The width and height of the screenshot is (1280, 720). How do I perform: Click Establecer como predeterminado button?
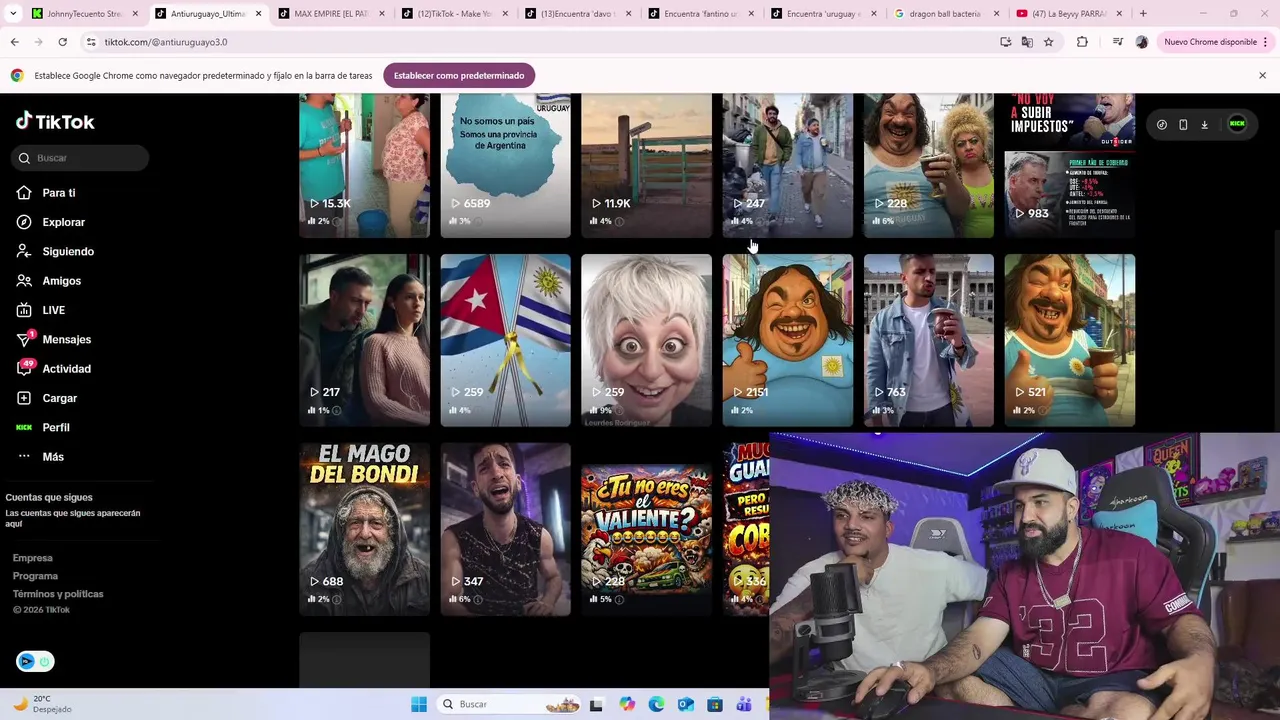pos(459,75)
